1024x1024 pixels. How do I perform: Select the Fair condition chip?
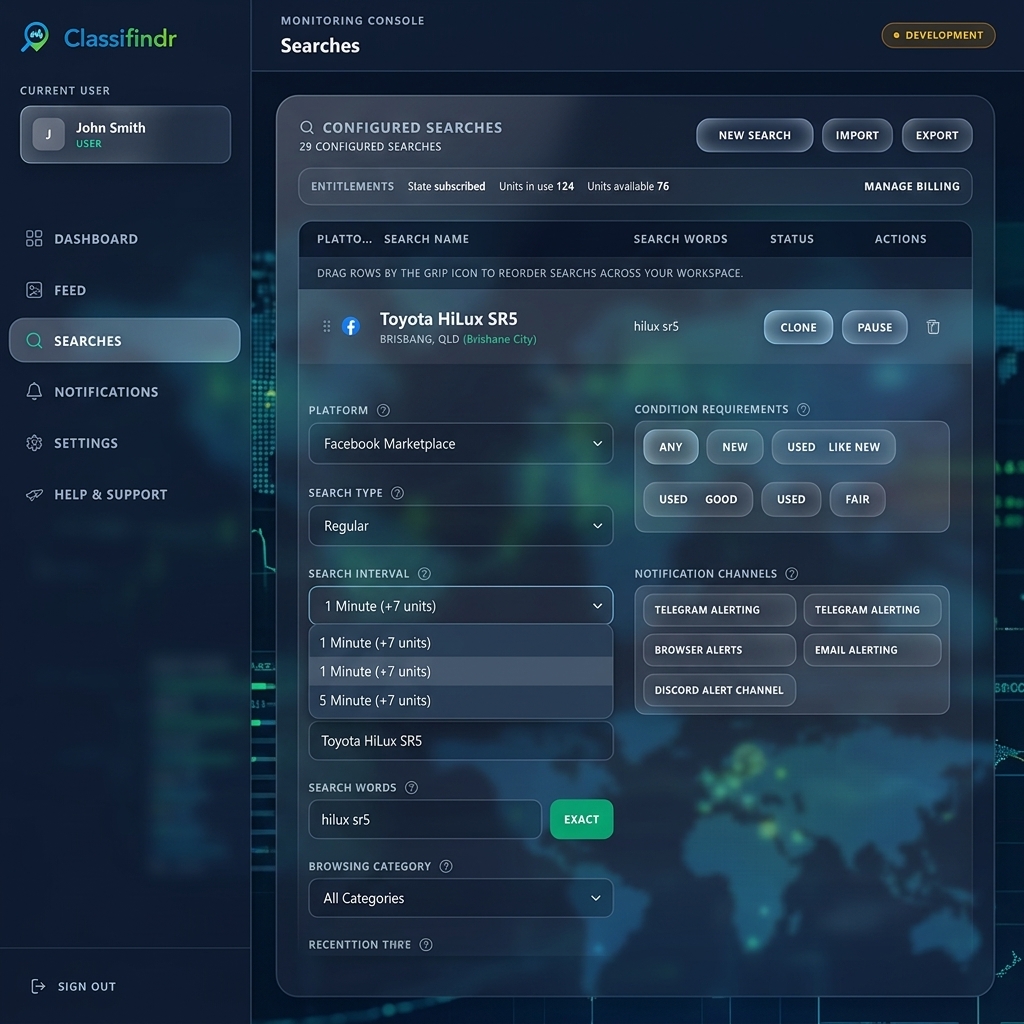coord(857,500)
